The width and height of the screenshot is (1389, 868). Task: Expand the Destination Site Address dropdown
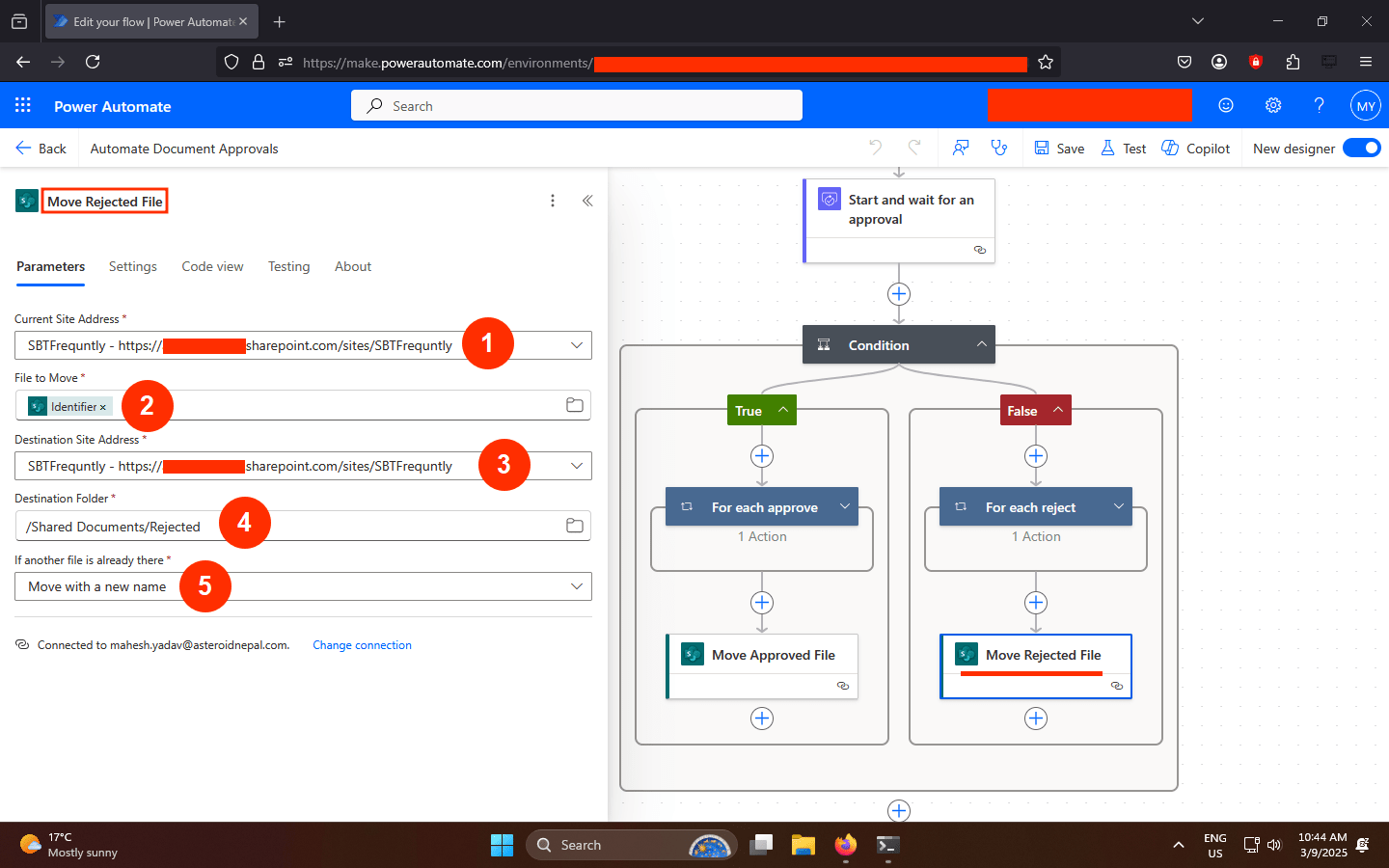(577, 466)
